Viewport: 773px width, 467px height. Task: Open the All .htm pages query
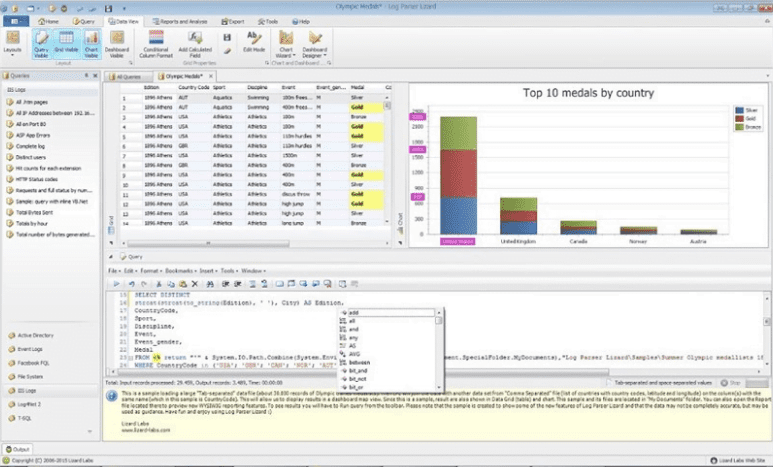pos(32,102)
